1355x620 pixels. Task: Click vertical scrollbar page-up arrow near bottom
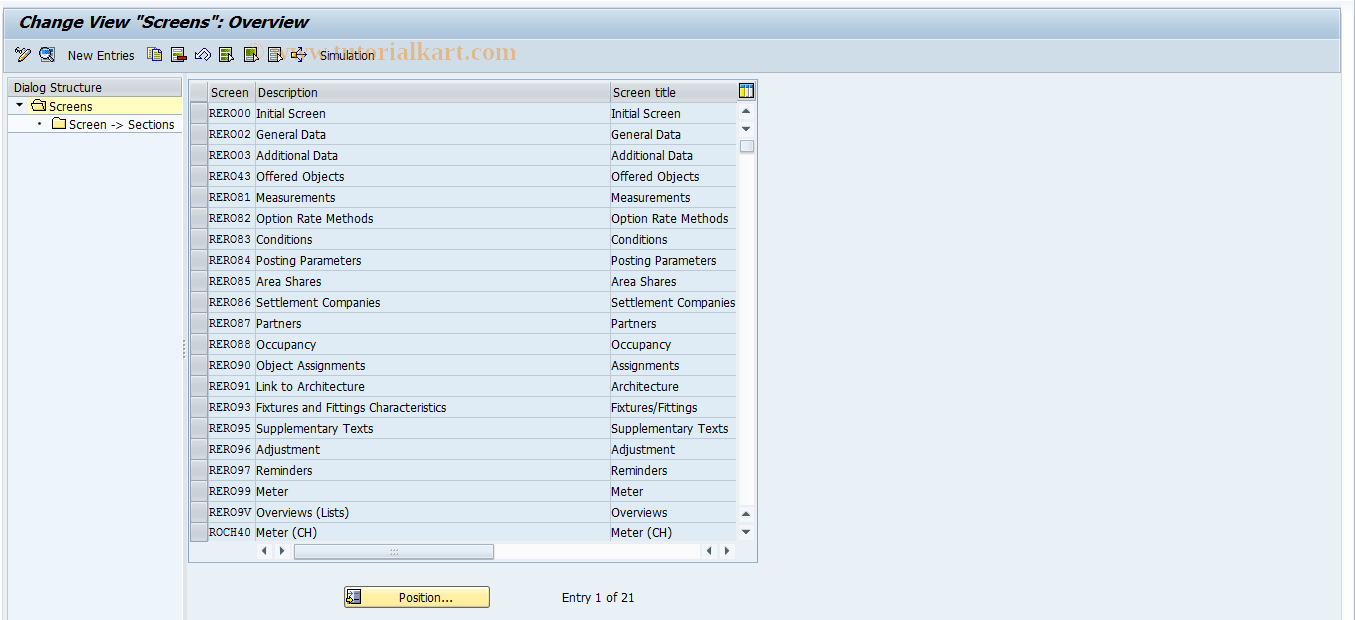tap(746, 514)
